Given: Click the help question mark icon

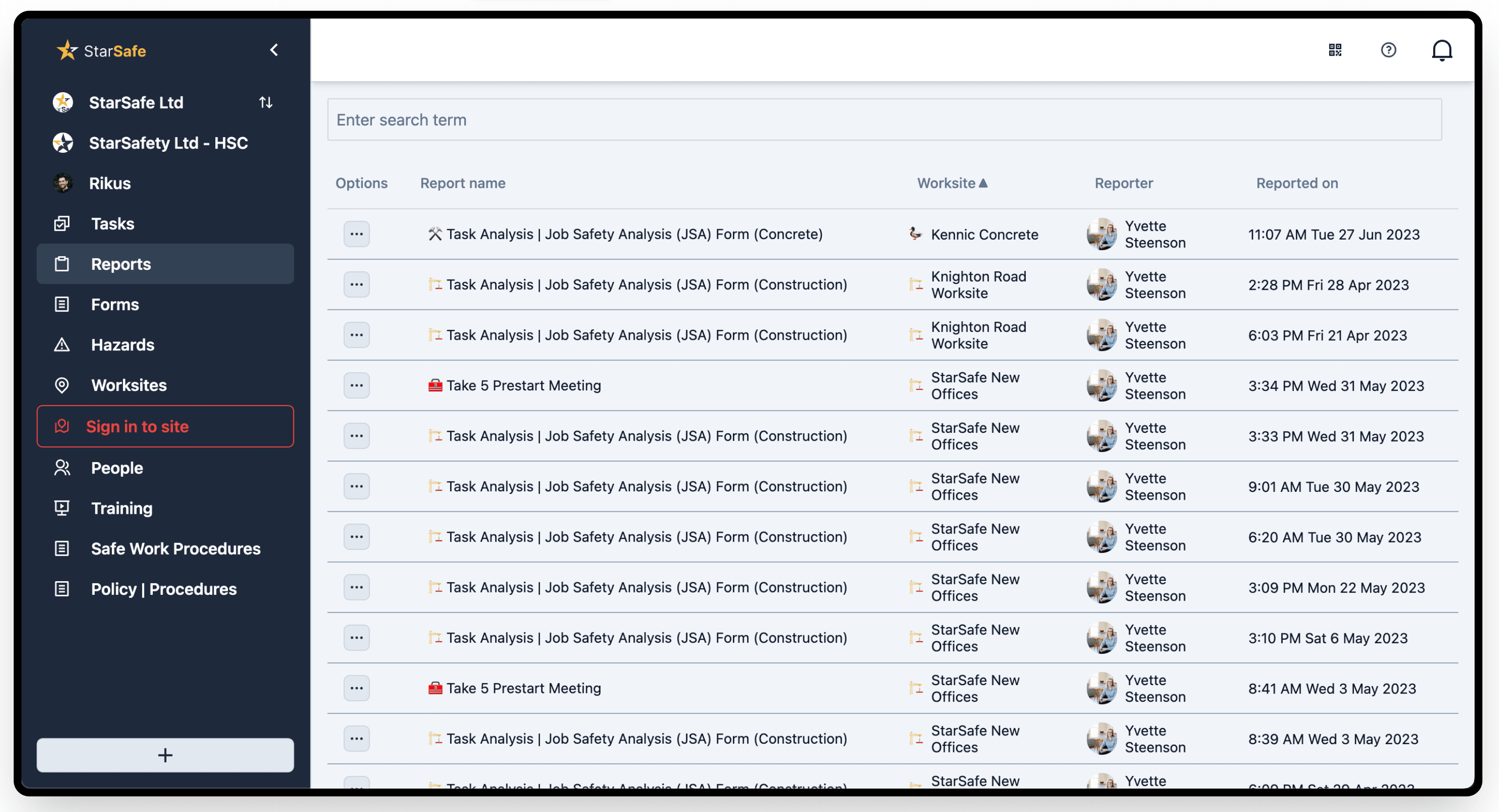Looking at the screenshot, I should tap(1389, 50).
